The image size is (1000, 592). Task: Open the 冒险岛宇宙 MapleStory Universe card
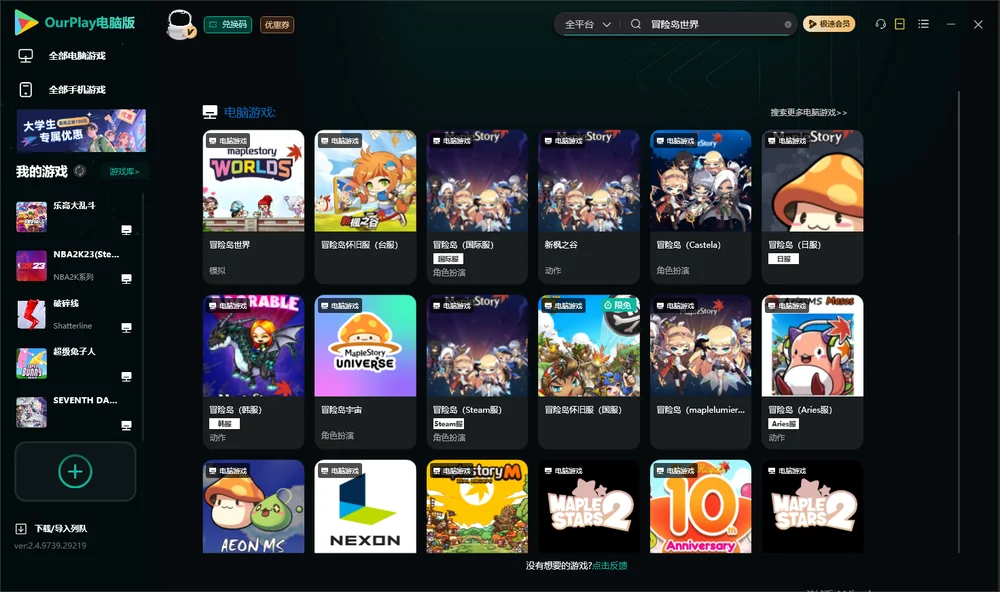tap(365, 372)
